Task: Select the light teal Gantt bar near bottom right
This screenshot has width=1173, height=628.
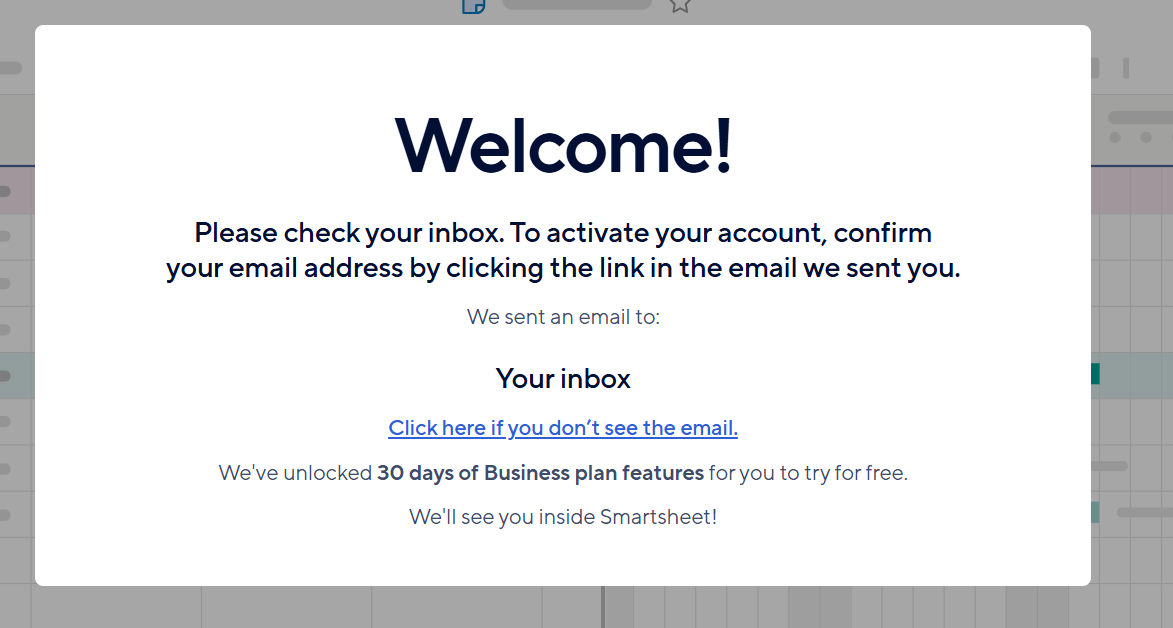Action: (x=1095, y=513)
